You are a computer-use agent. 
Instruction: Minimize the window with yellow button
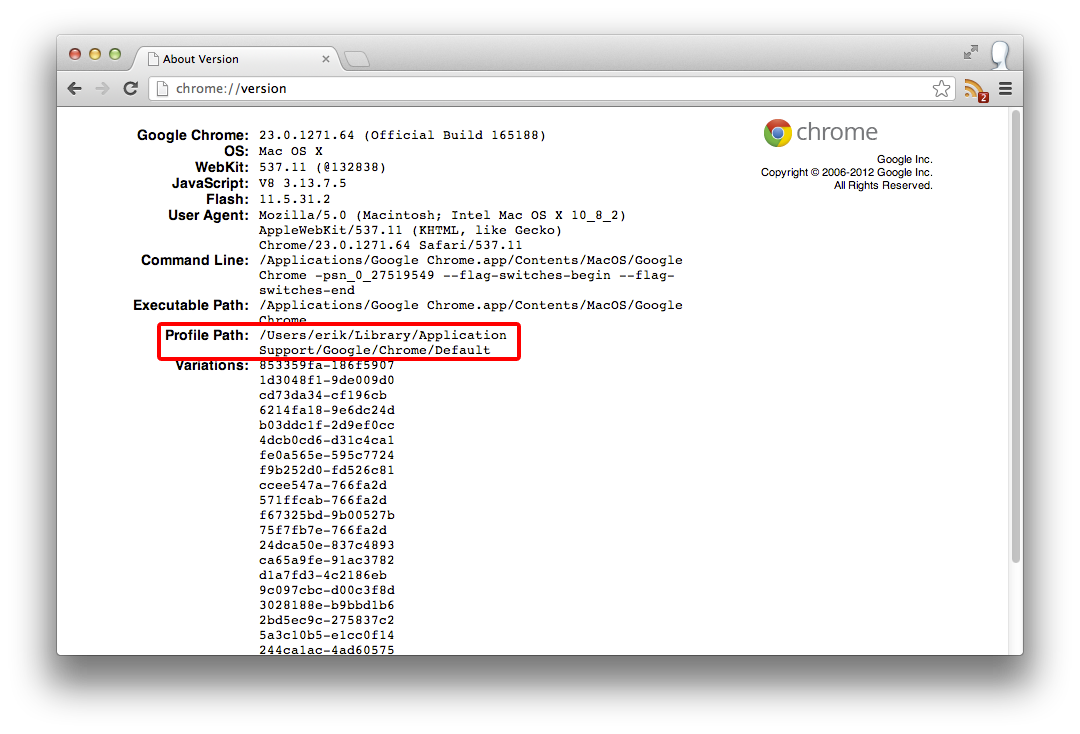click(x=95, y=54)
